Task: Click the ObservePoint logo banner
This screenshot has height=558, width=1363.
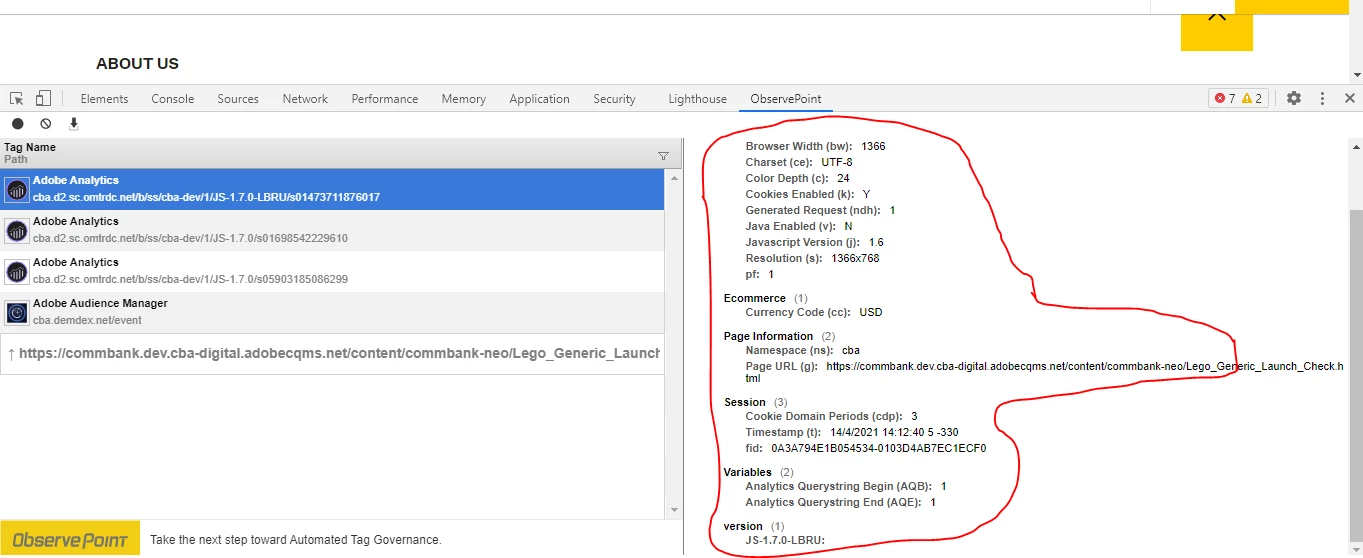Action: point(70,540)
